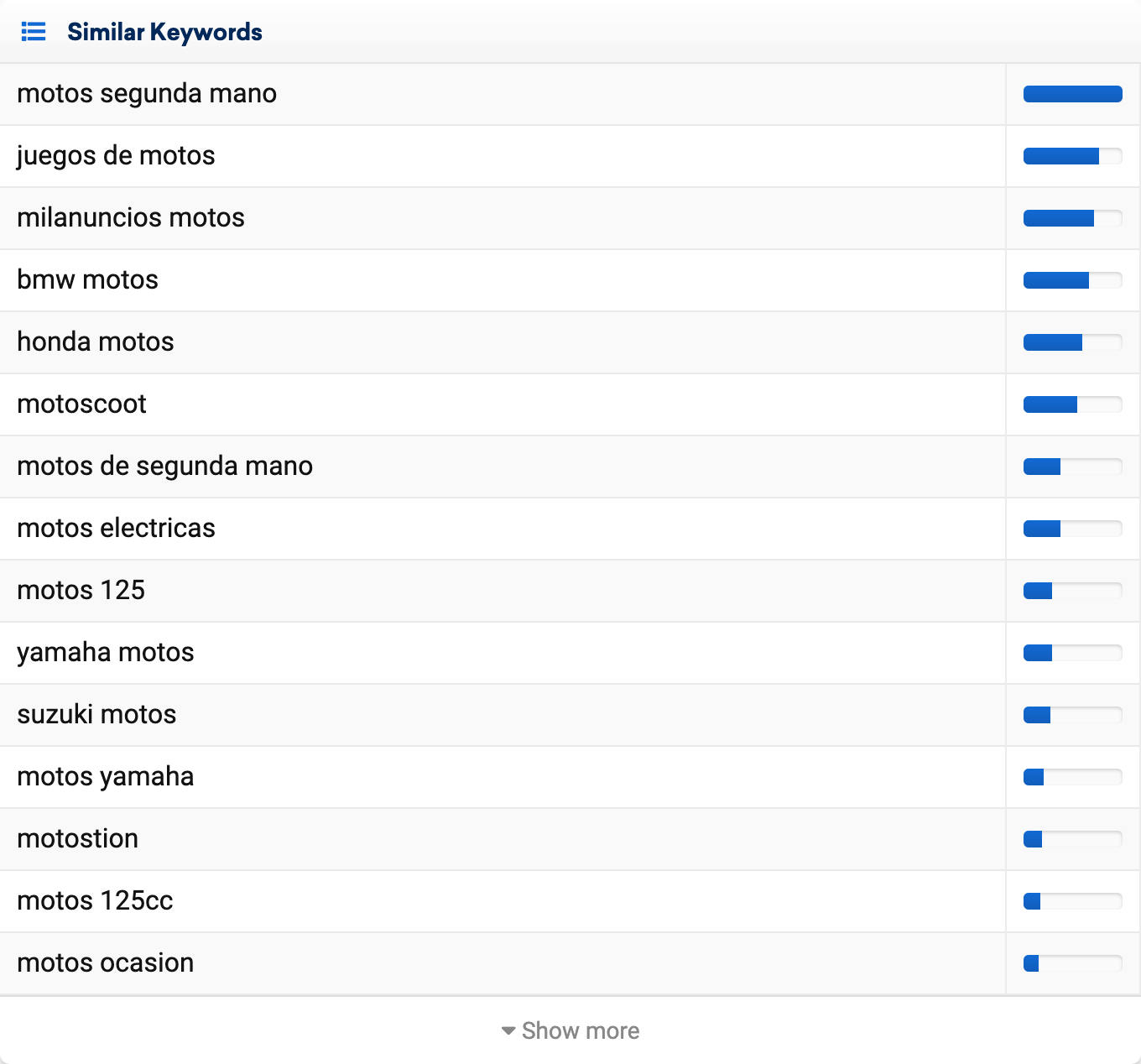Click popularity bar for 'motos 125cc'

[1072, 901]
